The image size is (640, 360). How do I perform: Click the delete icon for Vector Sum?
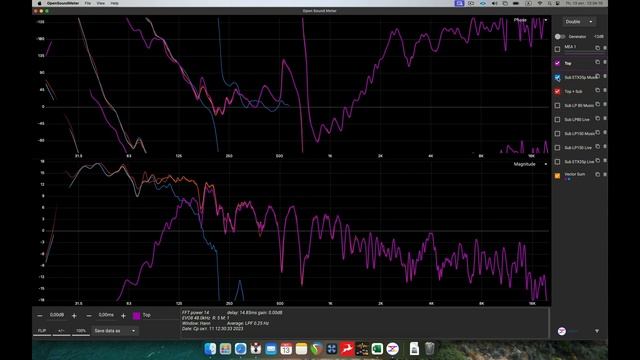pyautogui.click(x=605, y=174)
